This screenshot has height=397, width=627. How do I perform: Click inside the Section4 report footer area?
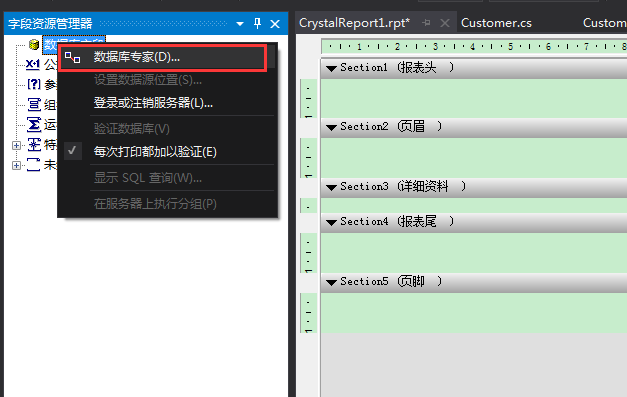pos(474,253)
